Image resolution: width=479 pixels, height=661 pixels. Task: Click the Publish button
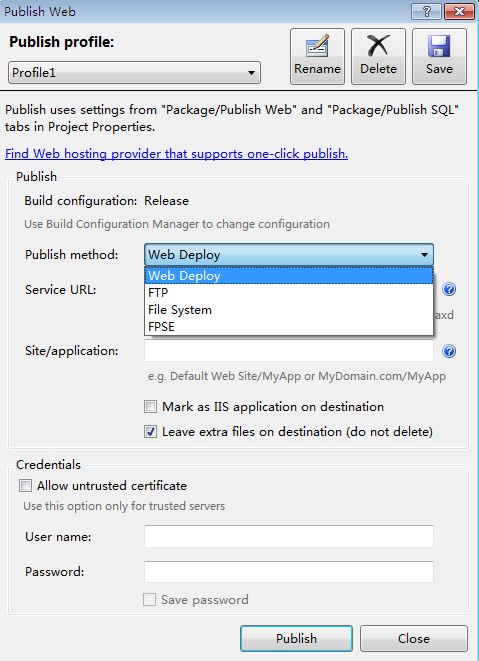pos(296,638)
